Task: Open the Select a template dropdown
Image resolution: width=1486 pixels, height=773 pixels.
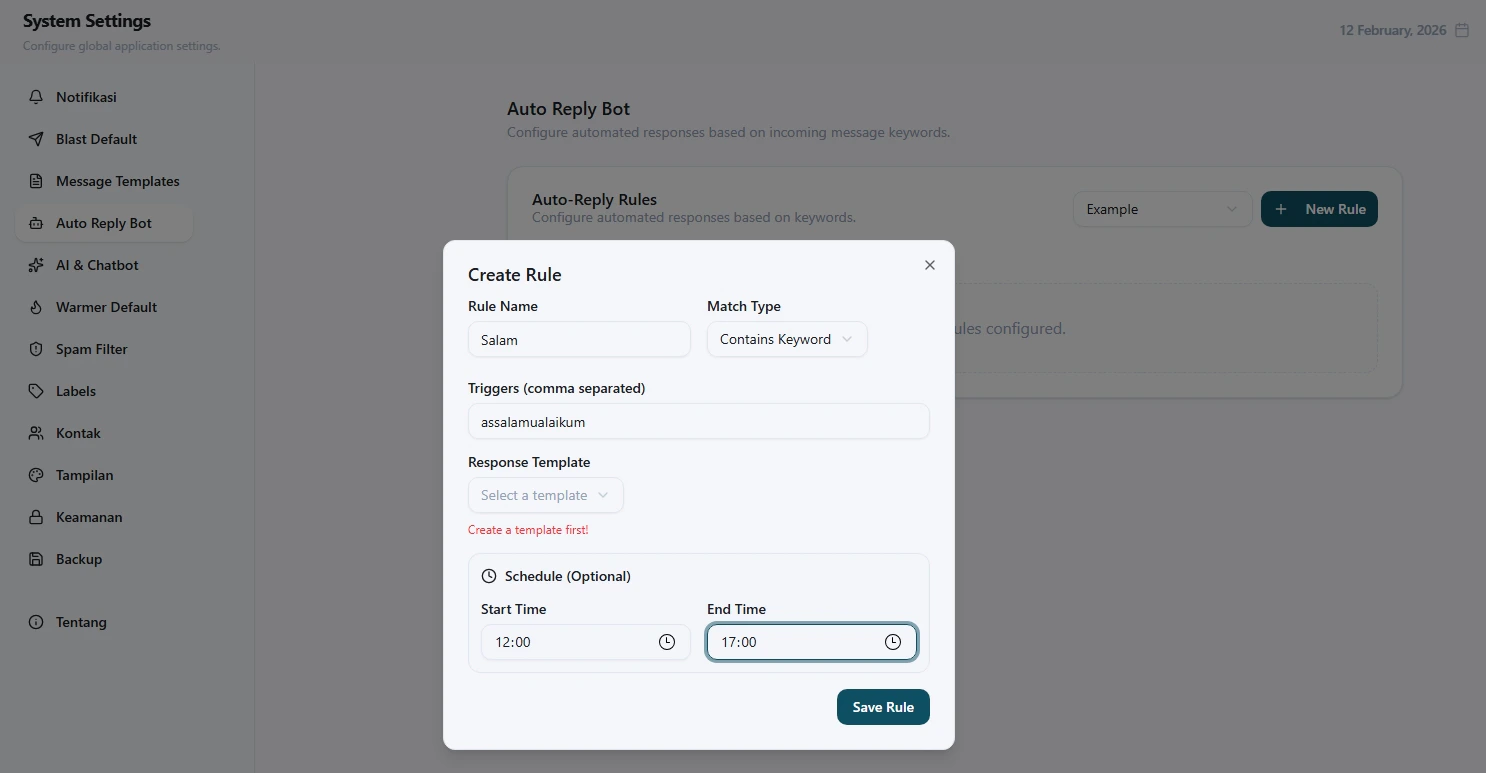Action: point(545,495)
